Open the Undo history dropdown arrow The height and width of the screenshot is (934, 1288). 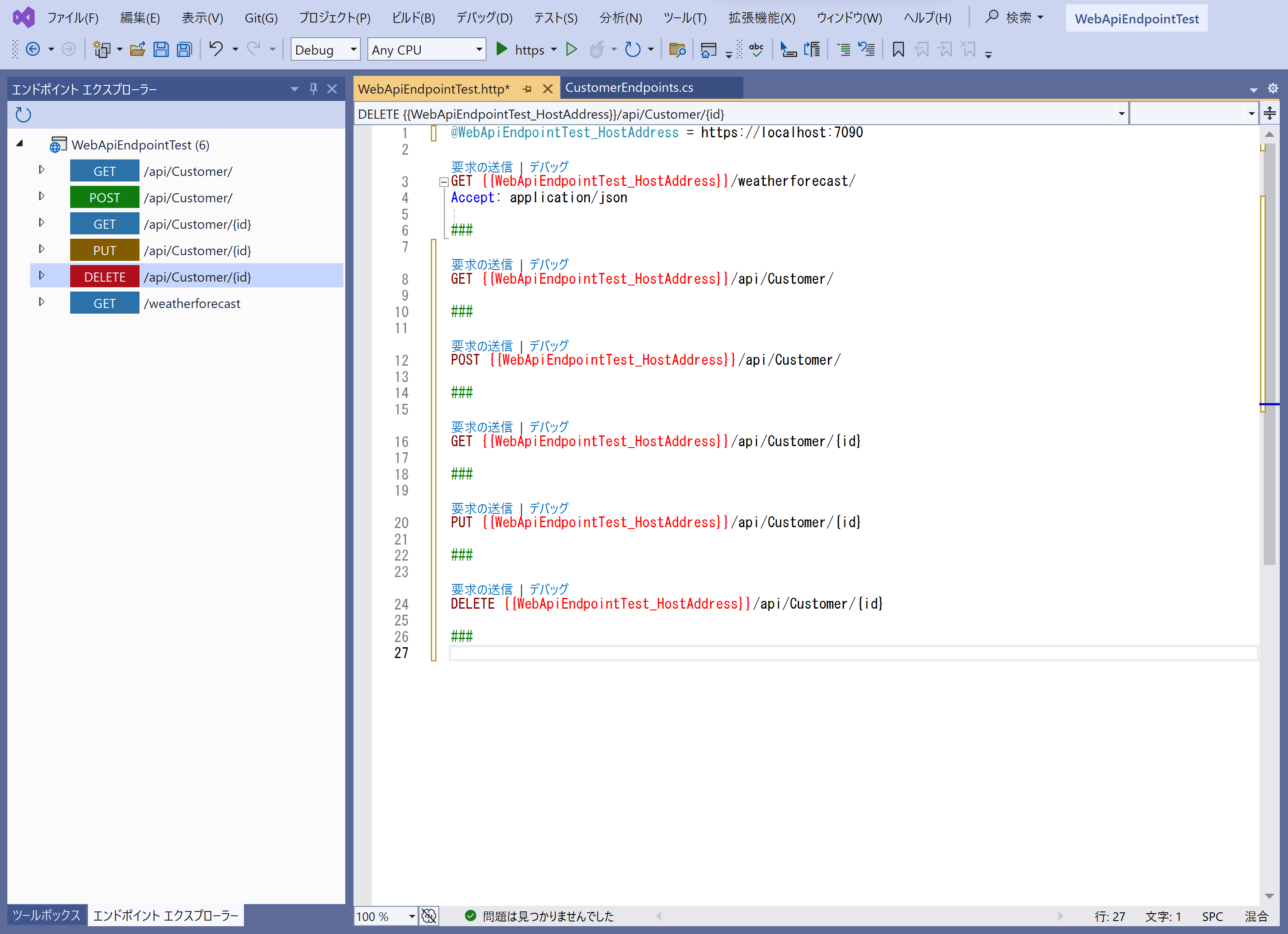(x=235, y=50)
